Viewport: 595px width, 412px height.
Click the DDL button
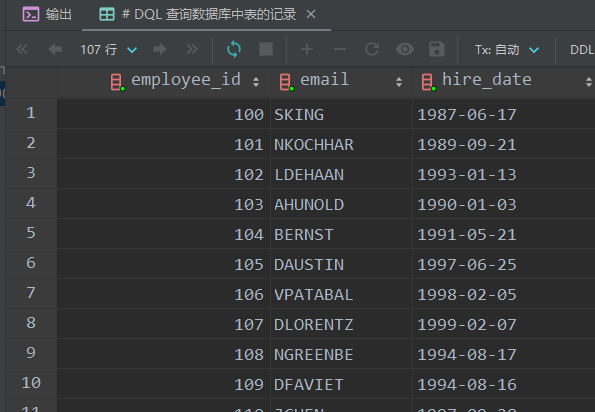[582, 50]
